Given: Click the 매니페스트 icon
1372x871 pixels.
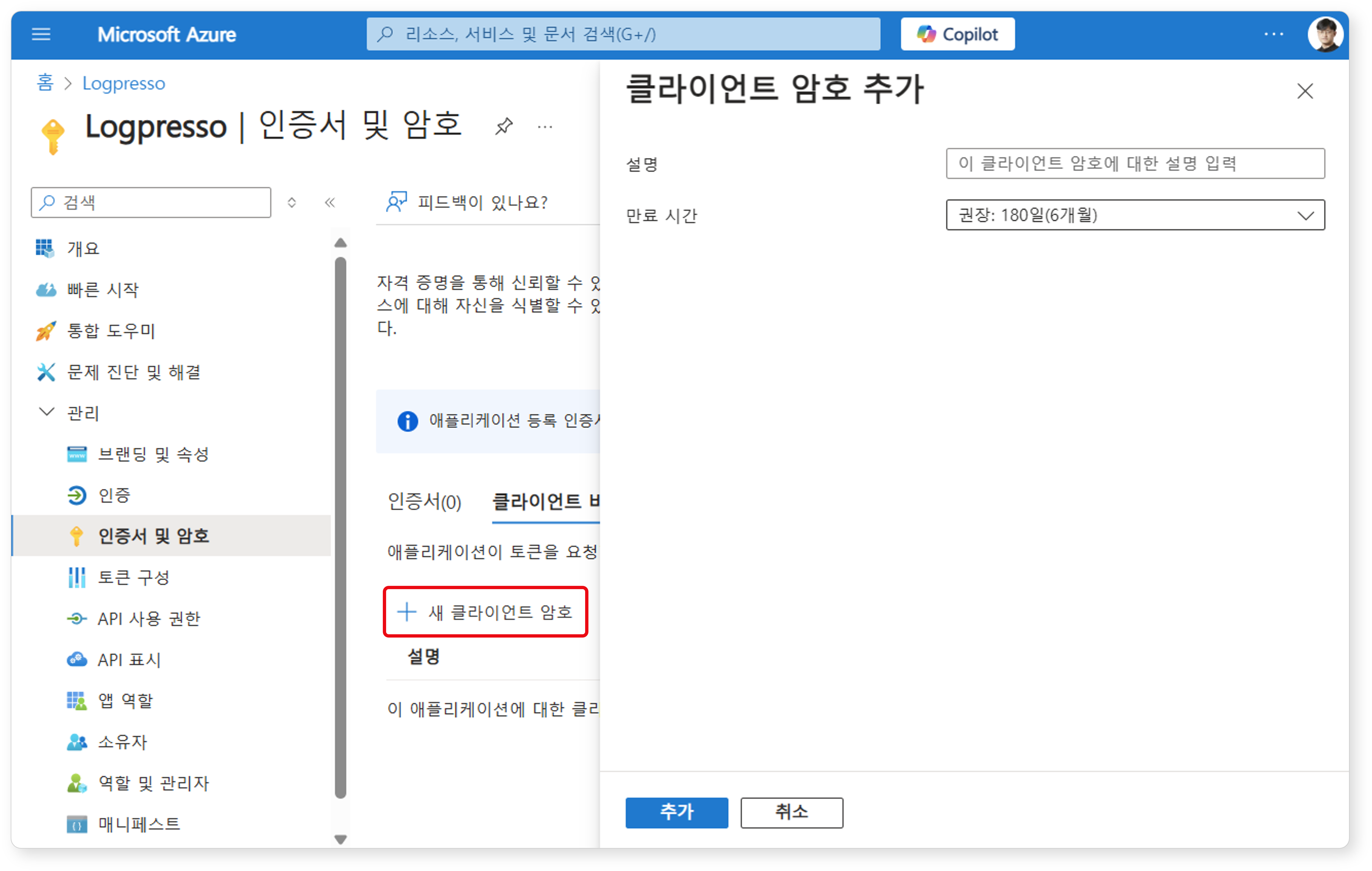Looking at the screenshot, I should click(77, 824).
